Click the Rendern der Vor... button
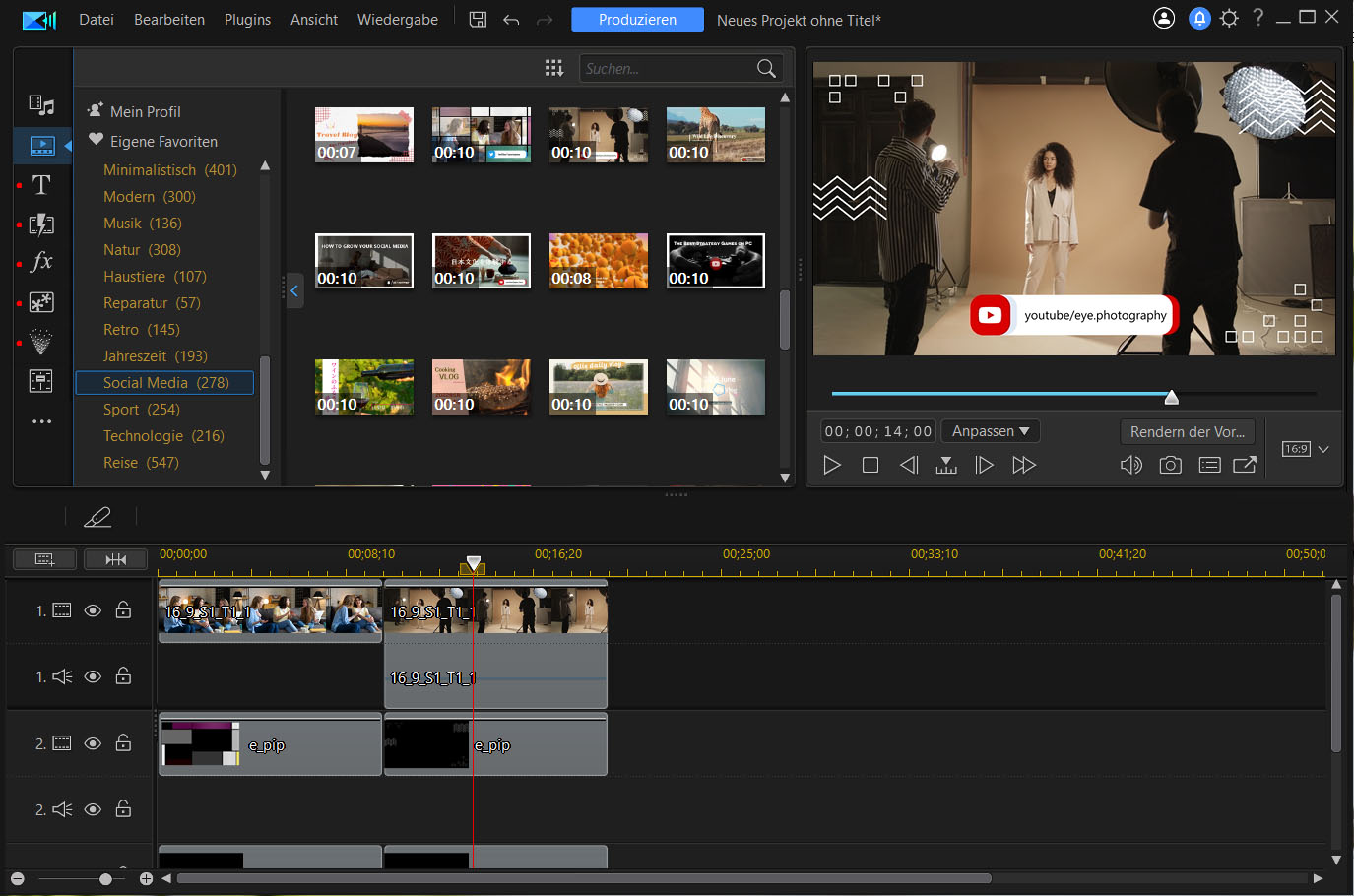1354x896 pixels. tap(1187, 431)
